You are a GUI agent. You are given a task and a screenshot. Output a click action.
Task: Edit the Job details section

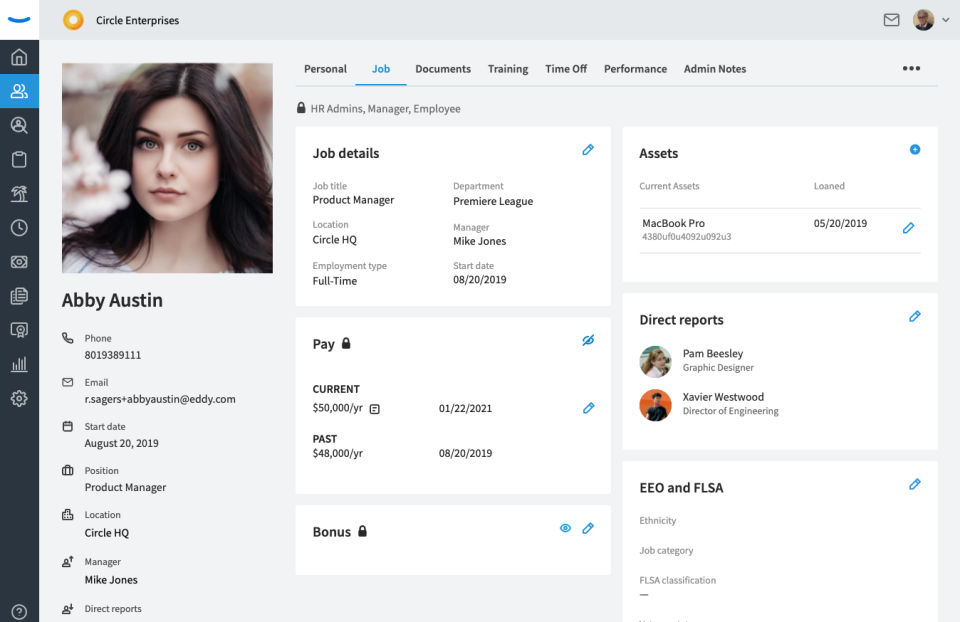tap(588, 149)
